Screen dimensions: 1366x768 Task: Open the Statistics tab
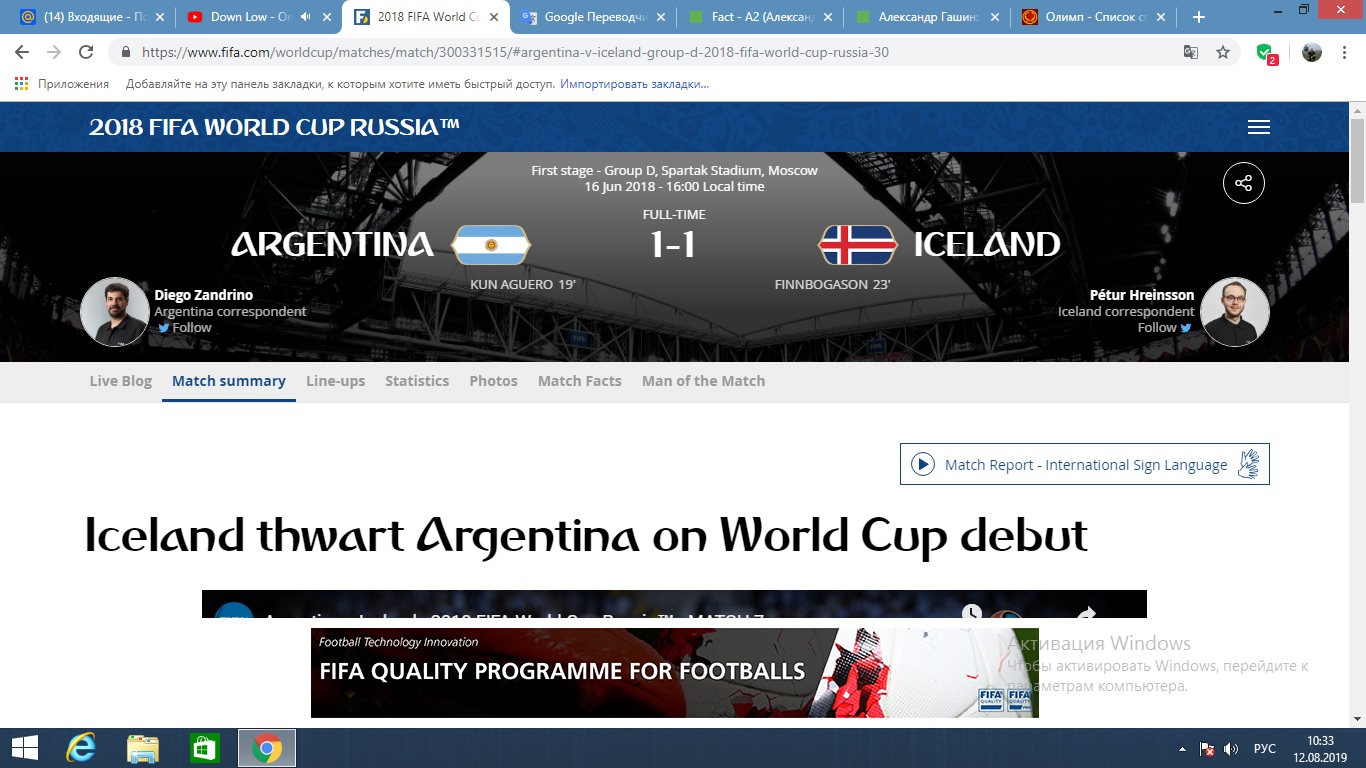pyautogui.click(x=417, y=381)
